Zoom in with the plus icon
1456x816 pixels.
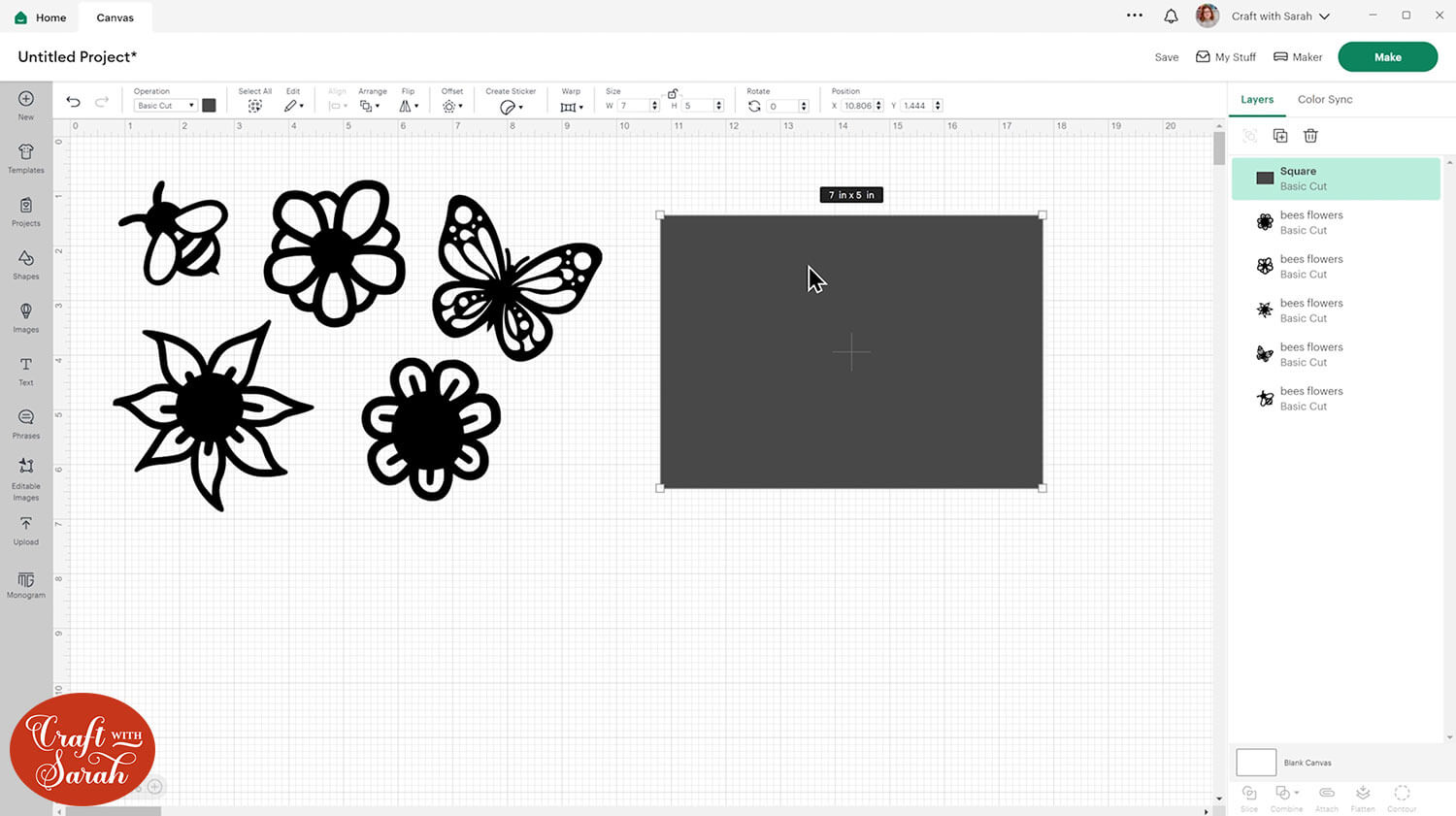point(154,787)
